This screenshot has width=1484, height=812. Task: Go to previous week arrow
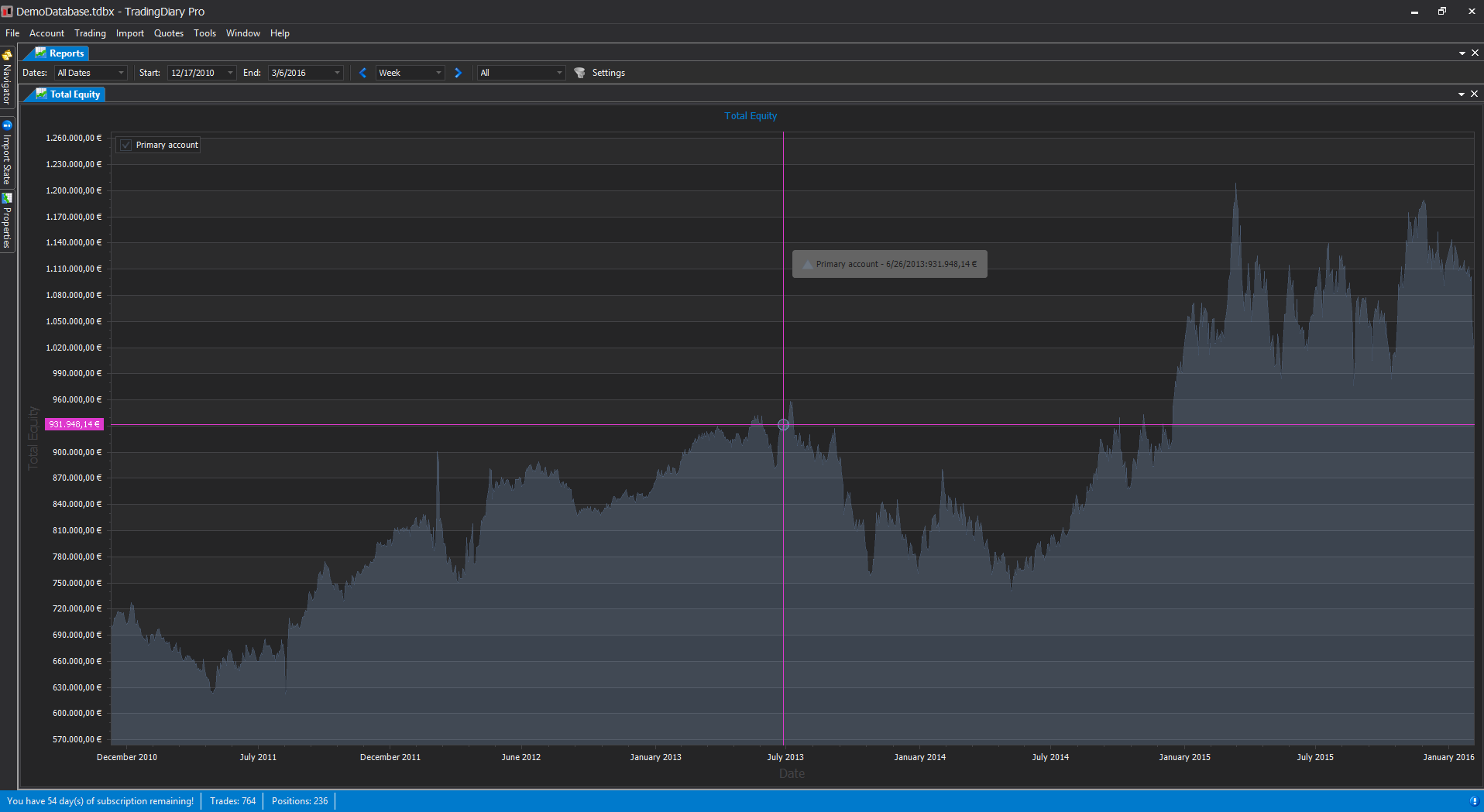pyautogui.click(x=362, y=73)
